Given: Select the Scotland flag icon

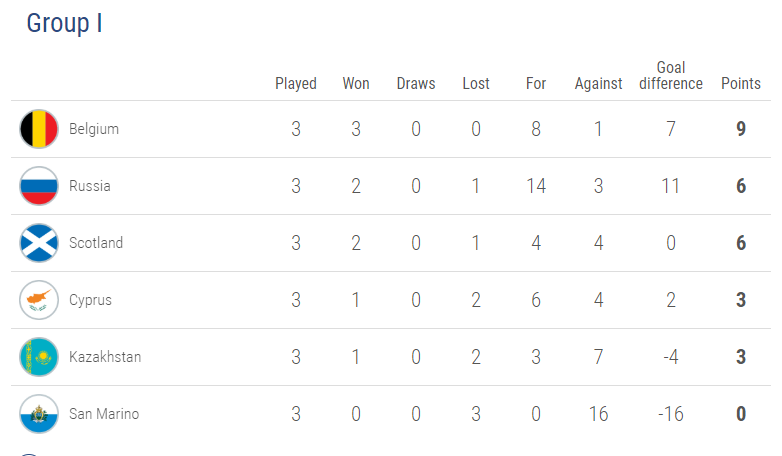Looking at the screenshot, I should click(x=39, y=243).
